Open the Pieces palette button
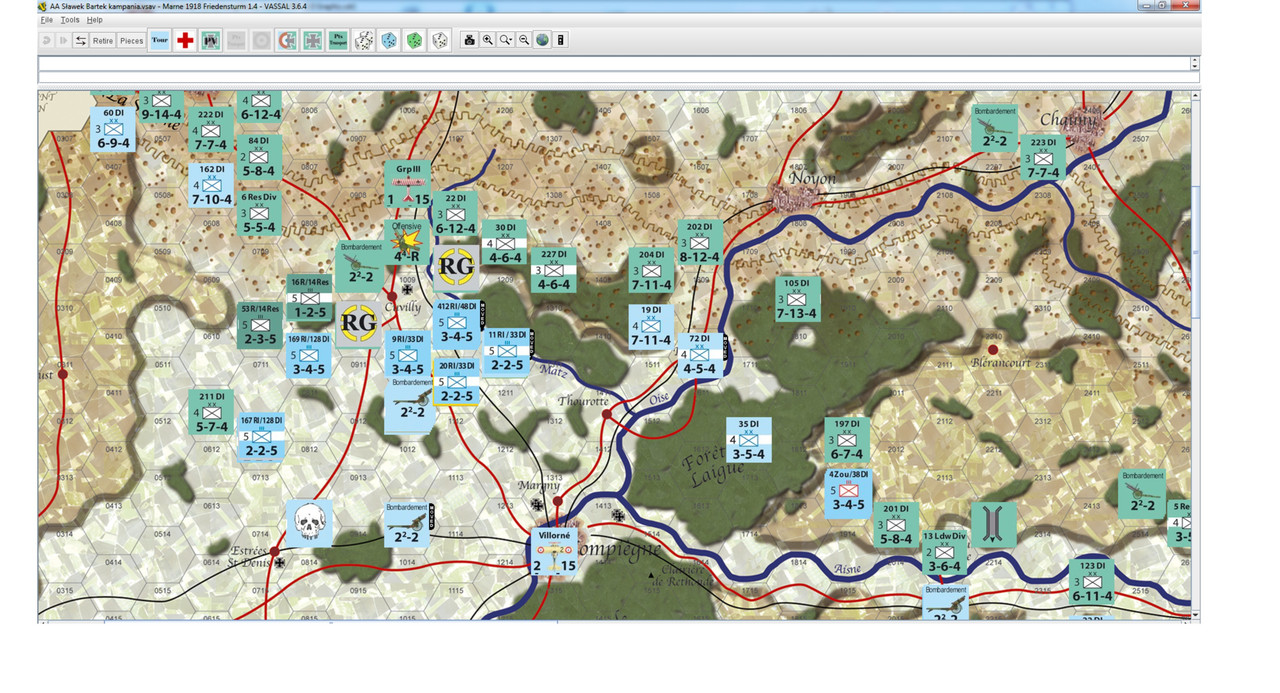Screen dimensions: 1280x693 (x=132, y=40)
